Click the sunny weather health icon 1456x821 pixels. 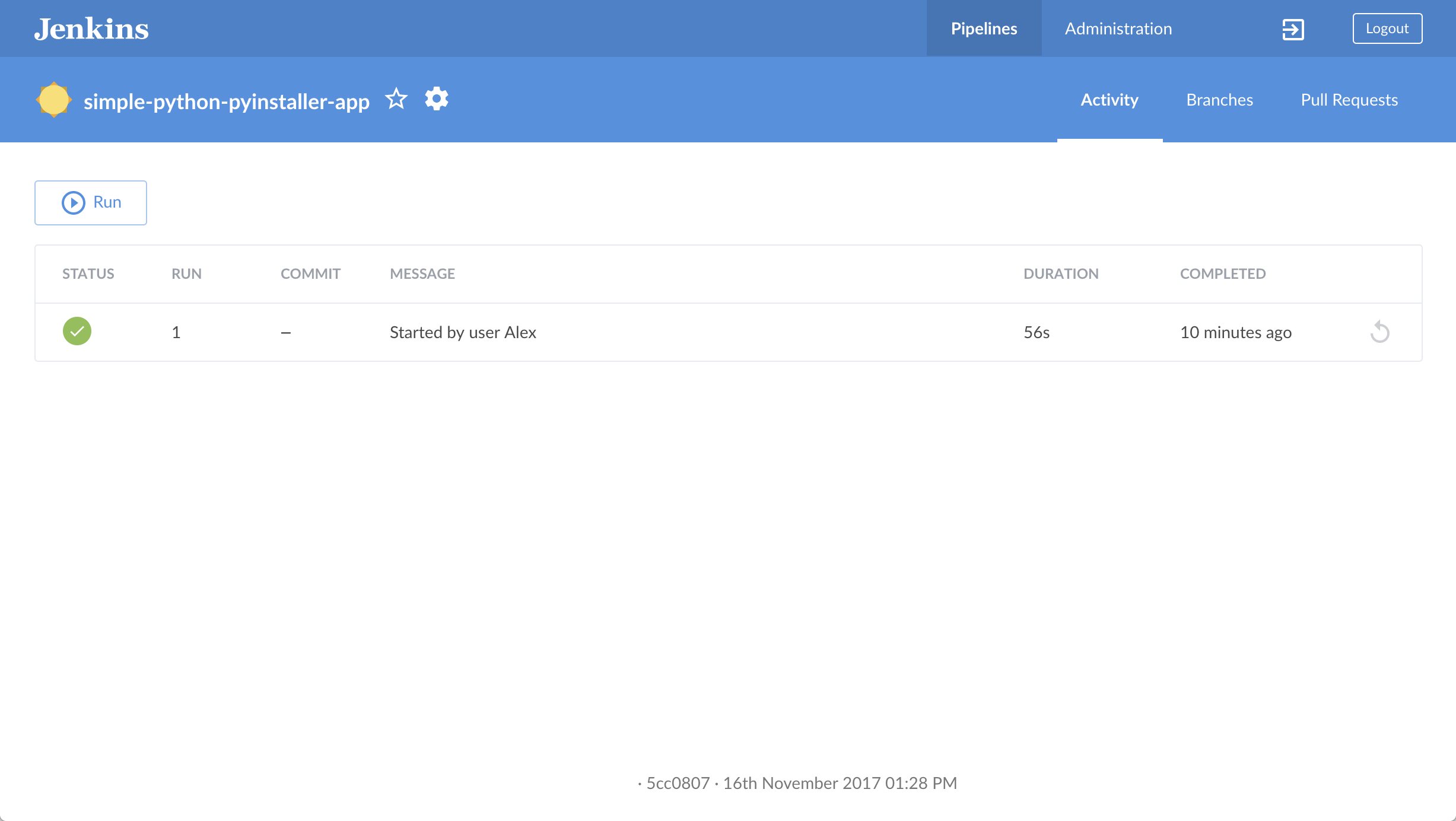[x=53, y=100]
